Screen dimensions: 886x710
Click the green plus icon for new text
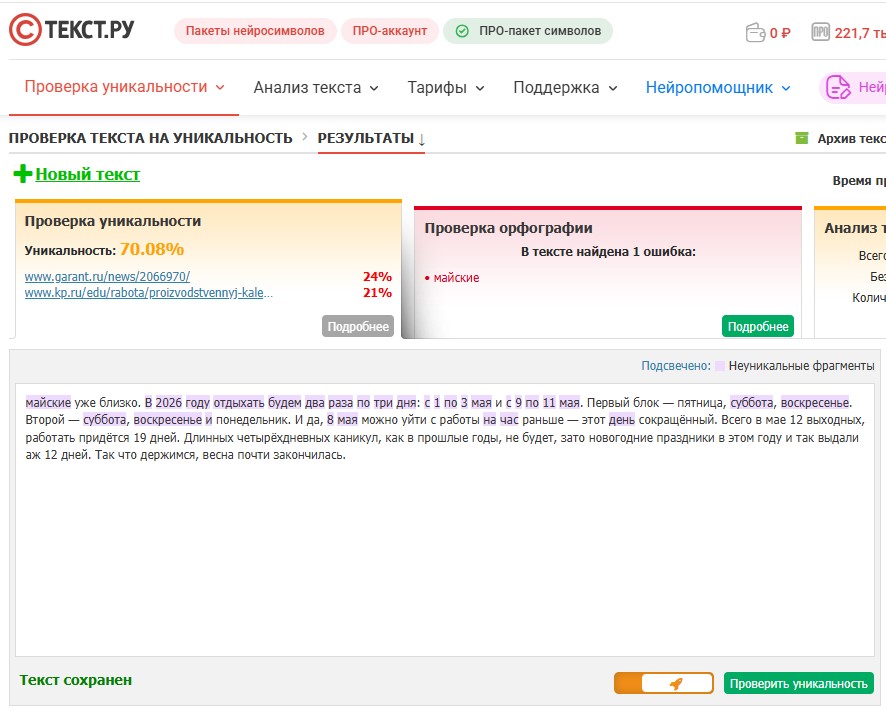point(23,173)
